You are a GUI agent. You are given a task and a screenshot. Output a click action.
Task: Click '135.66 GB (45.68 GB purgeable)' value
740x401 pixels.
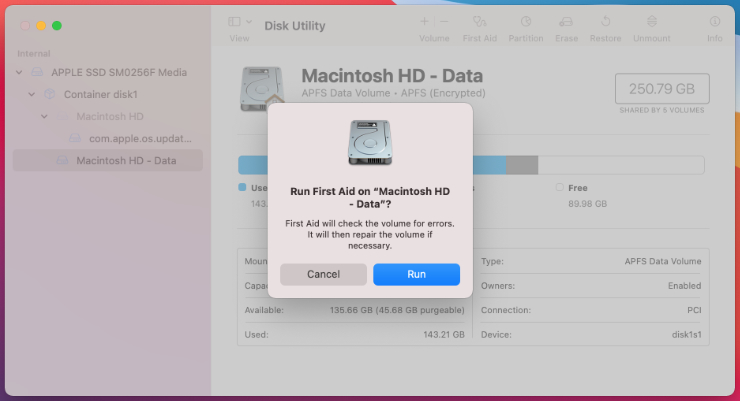point(397,310)
